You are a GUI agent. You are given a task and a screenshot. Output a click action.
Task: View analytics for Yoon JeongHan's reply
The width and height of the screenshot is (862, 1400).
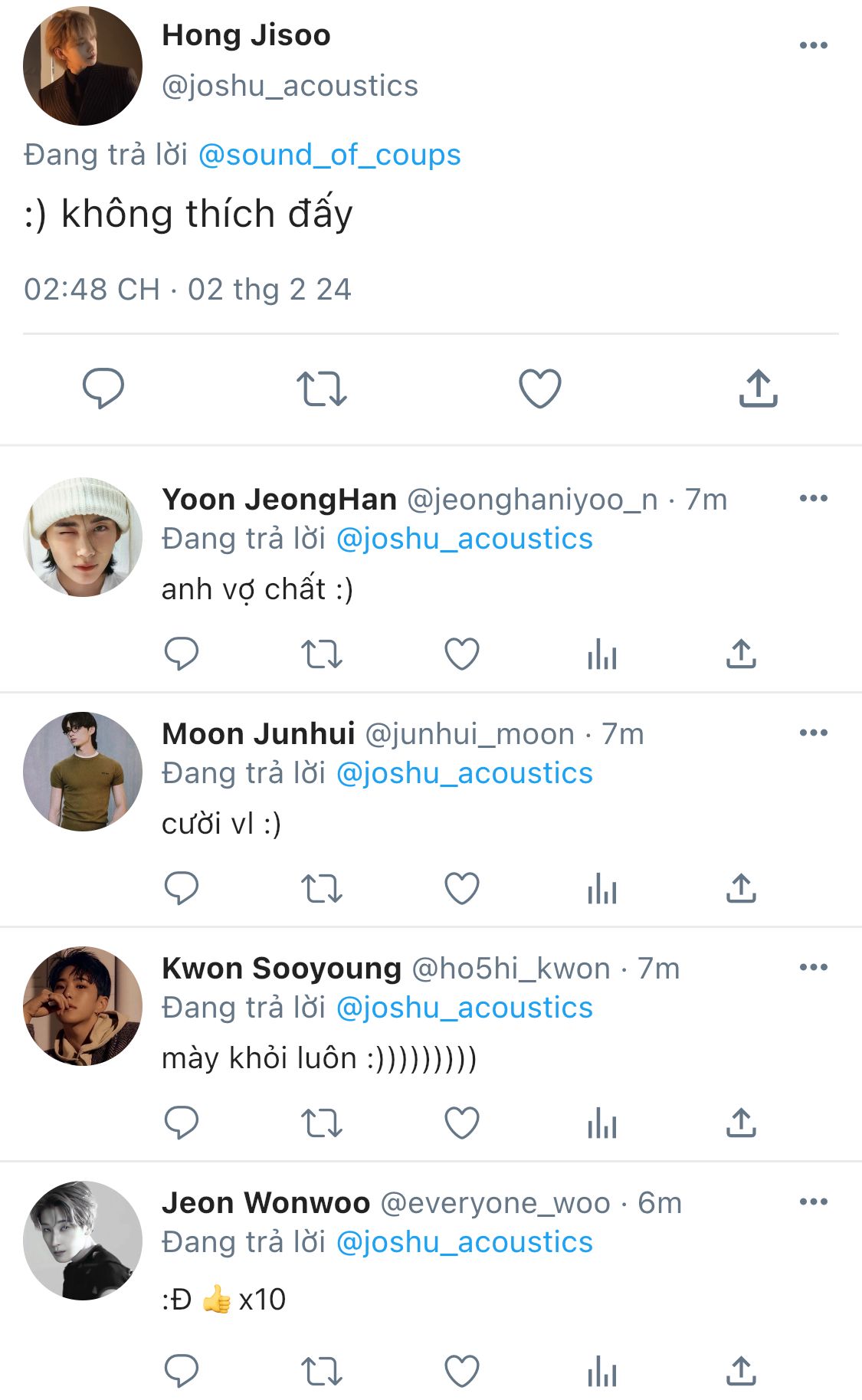tap(602, 654)
